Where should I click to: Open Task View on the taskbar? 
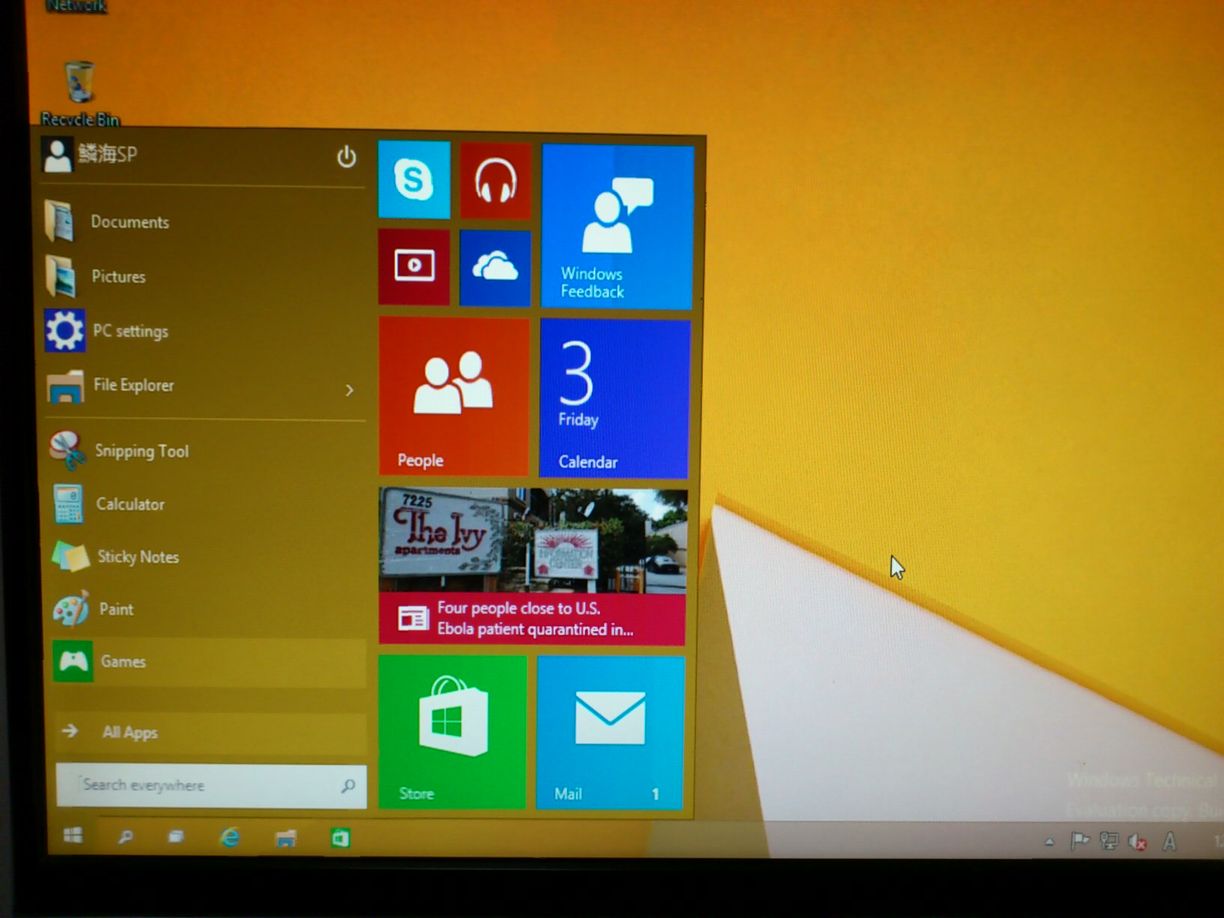click(x=176, y=837)
